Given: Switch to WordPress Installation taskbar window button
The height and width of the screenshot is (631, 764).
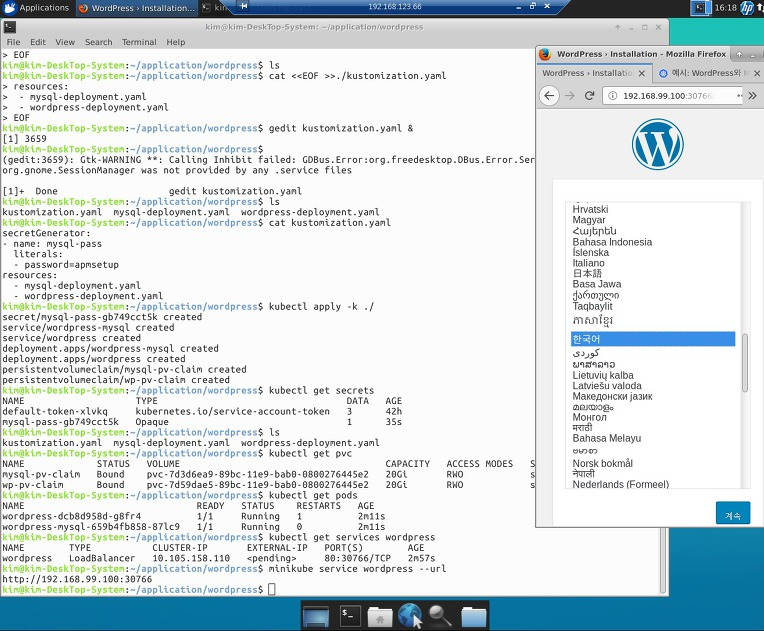Looking at the screenshot, I should pos(136,8).
